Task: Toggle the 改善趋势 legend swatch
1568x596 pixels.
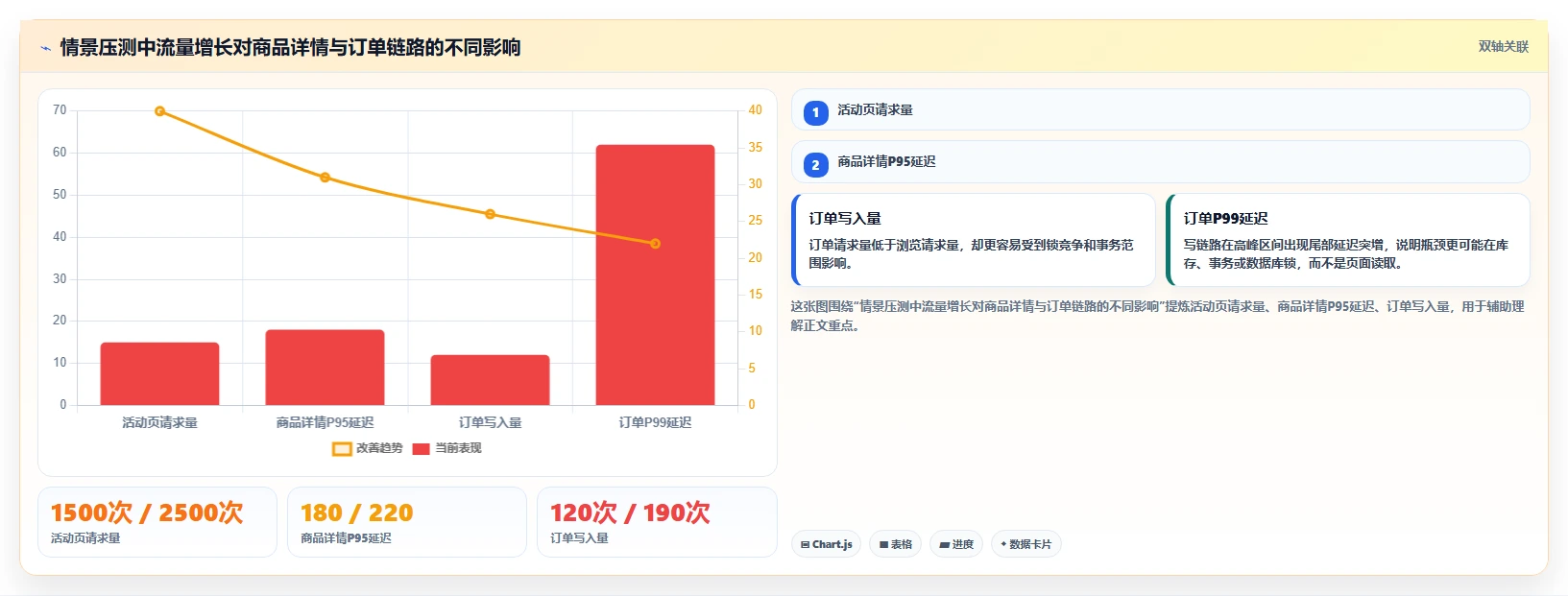Action: tap(342, 449)
